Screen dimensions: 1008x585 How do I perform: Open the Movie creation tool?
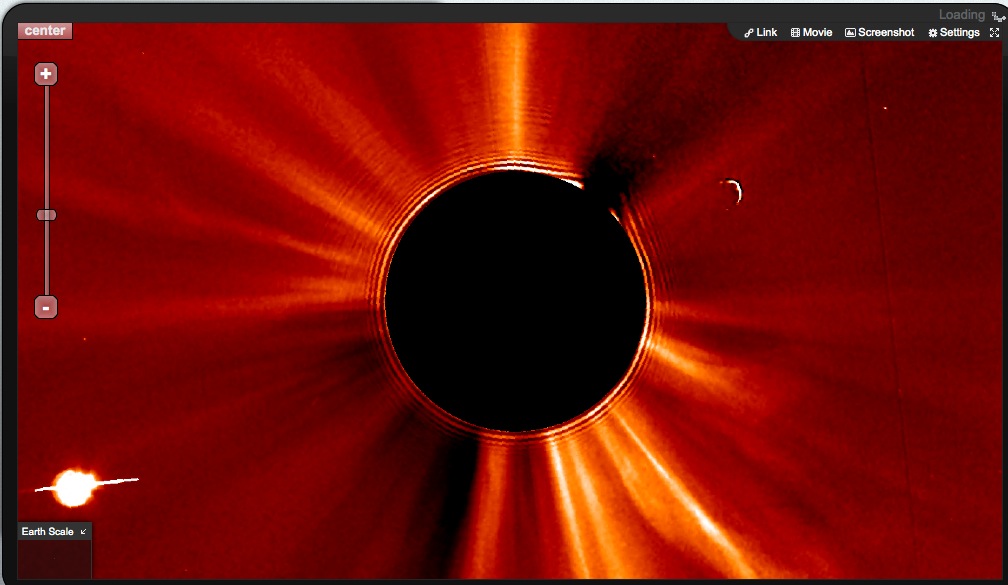811,33
